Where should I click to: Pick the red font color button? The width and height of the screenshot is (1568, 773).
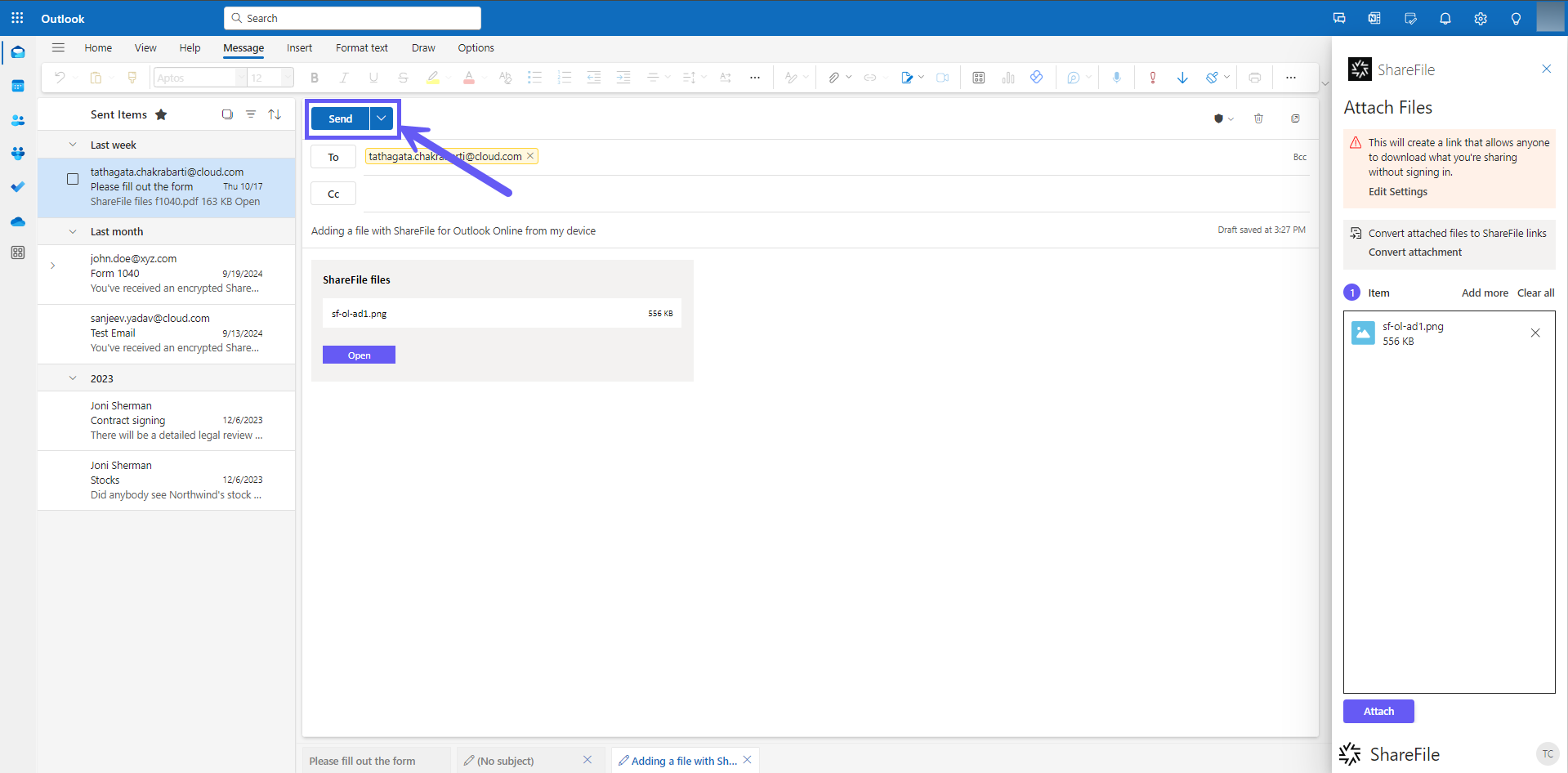pyautogui.click(x=469, y=78)
